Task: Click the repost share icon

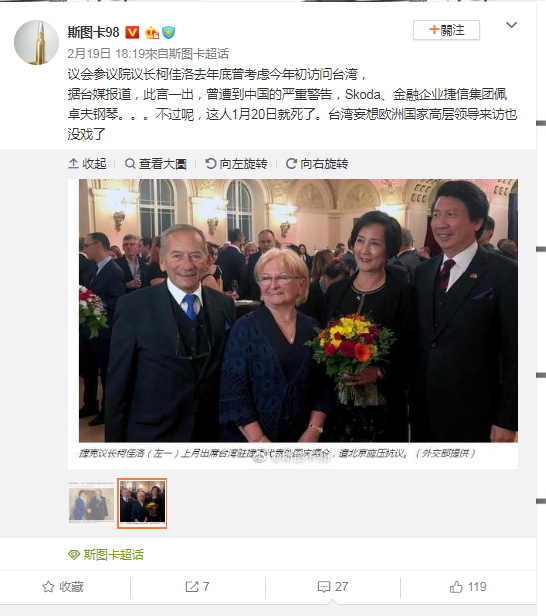Action: click(192, 587)
